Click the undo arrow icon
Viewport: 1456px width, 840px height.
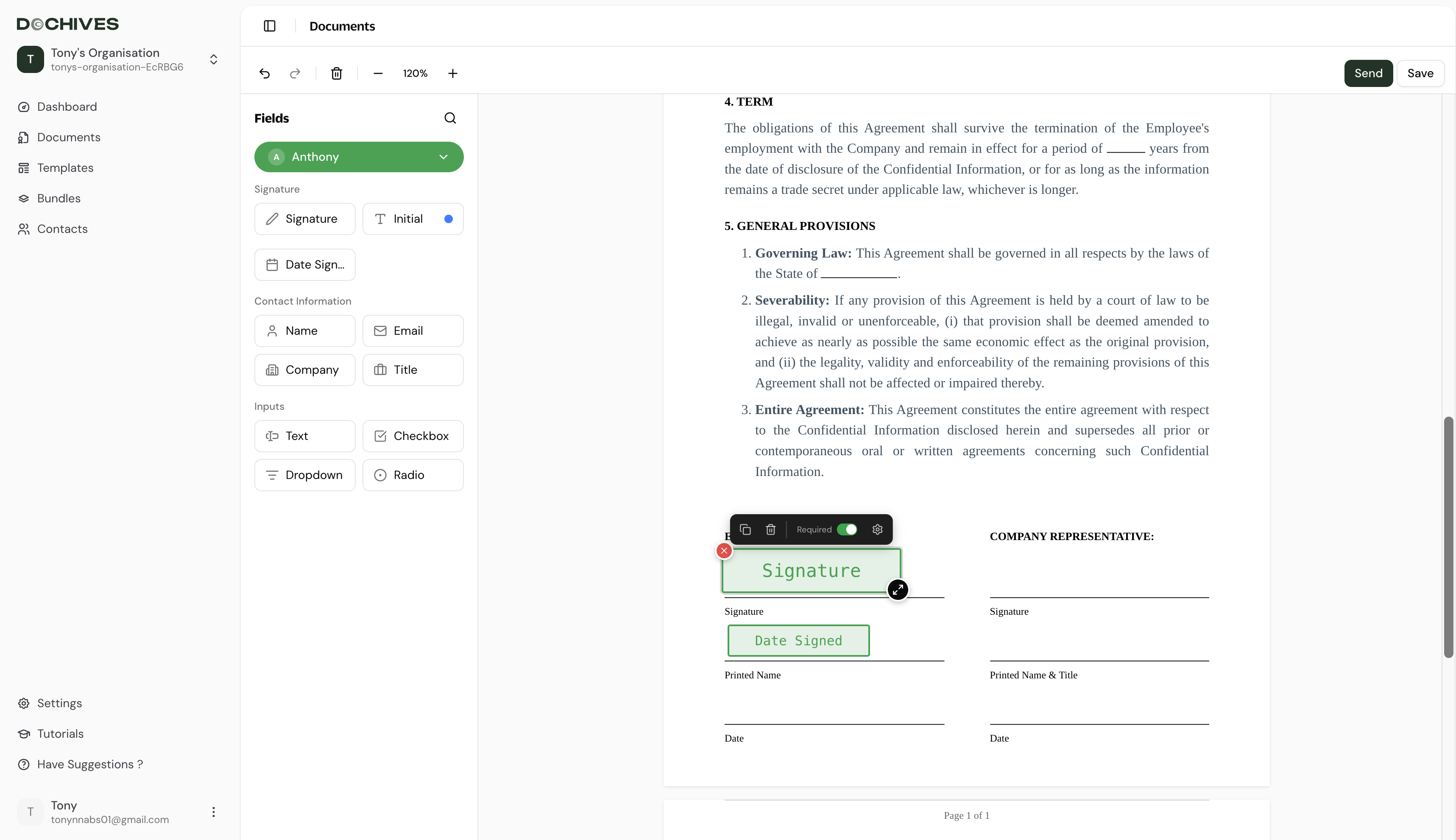[x=265, y=73]
